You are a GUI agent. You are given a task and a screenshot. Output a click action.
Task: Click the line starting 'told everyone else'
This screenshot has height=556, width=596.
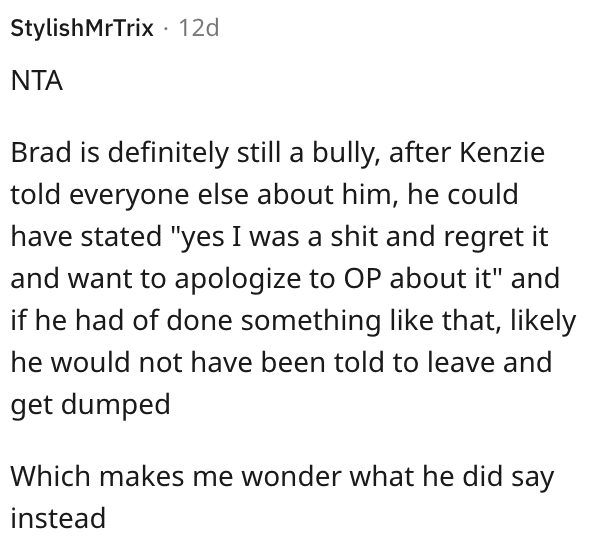click(264, 195)
